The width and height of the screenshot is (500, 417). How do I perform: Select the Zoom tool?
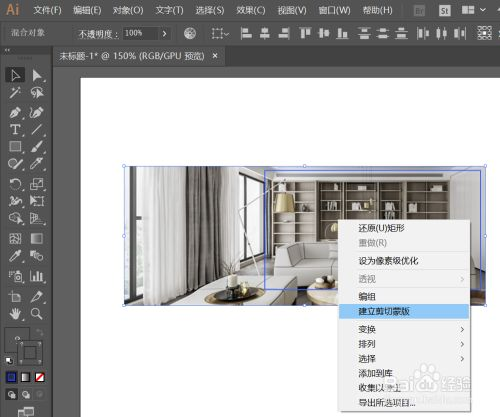pyautogui.click(x=36, y=314)
